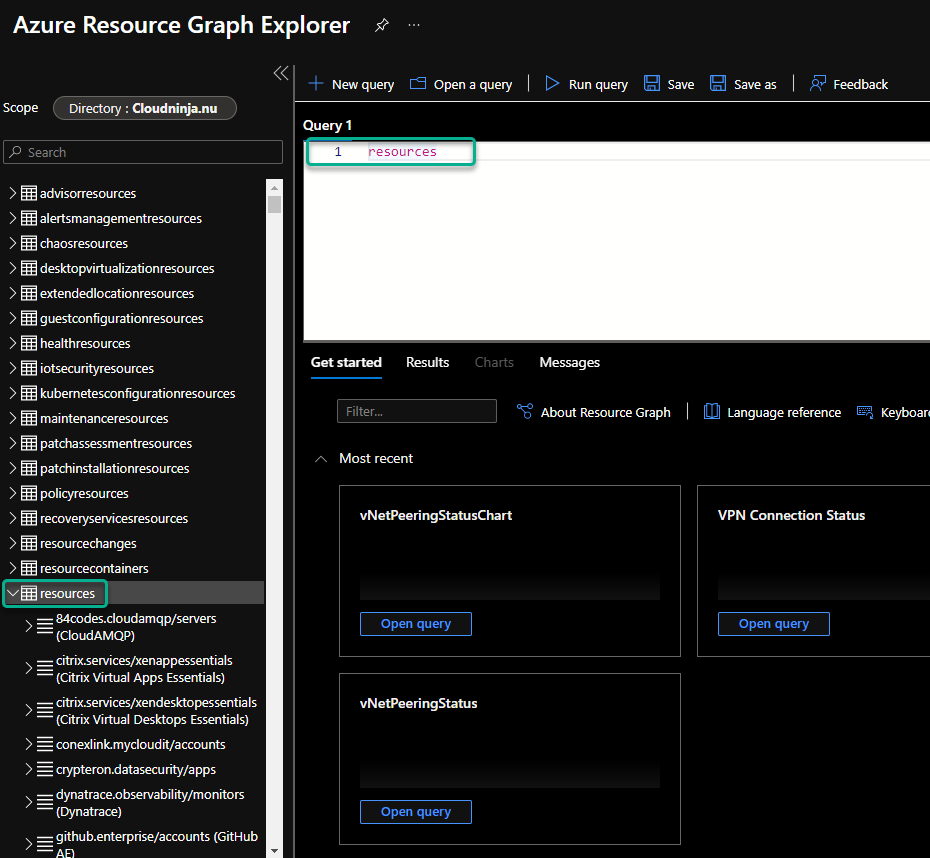This screenshot has width=930, height=858.
Task: Click the list icon beside conexlink.mycloudit/accounts
Action: point(45,744)
